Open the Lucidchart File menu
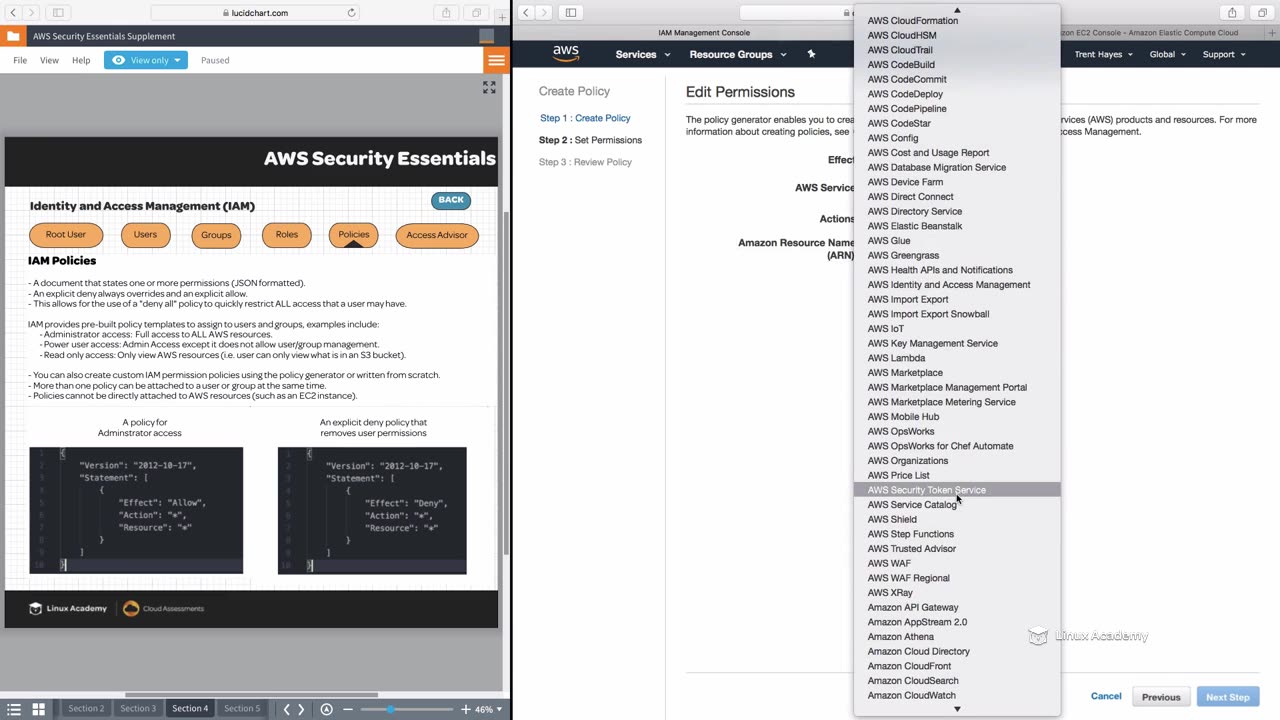Image resolution: width=1280 pixels, height=720 pixels. point(20,60)
